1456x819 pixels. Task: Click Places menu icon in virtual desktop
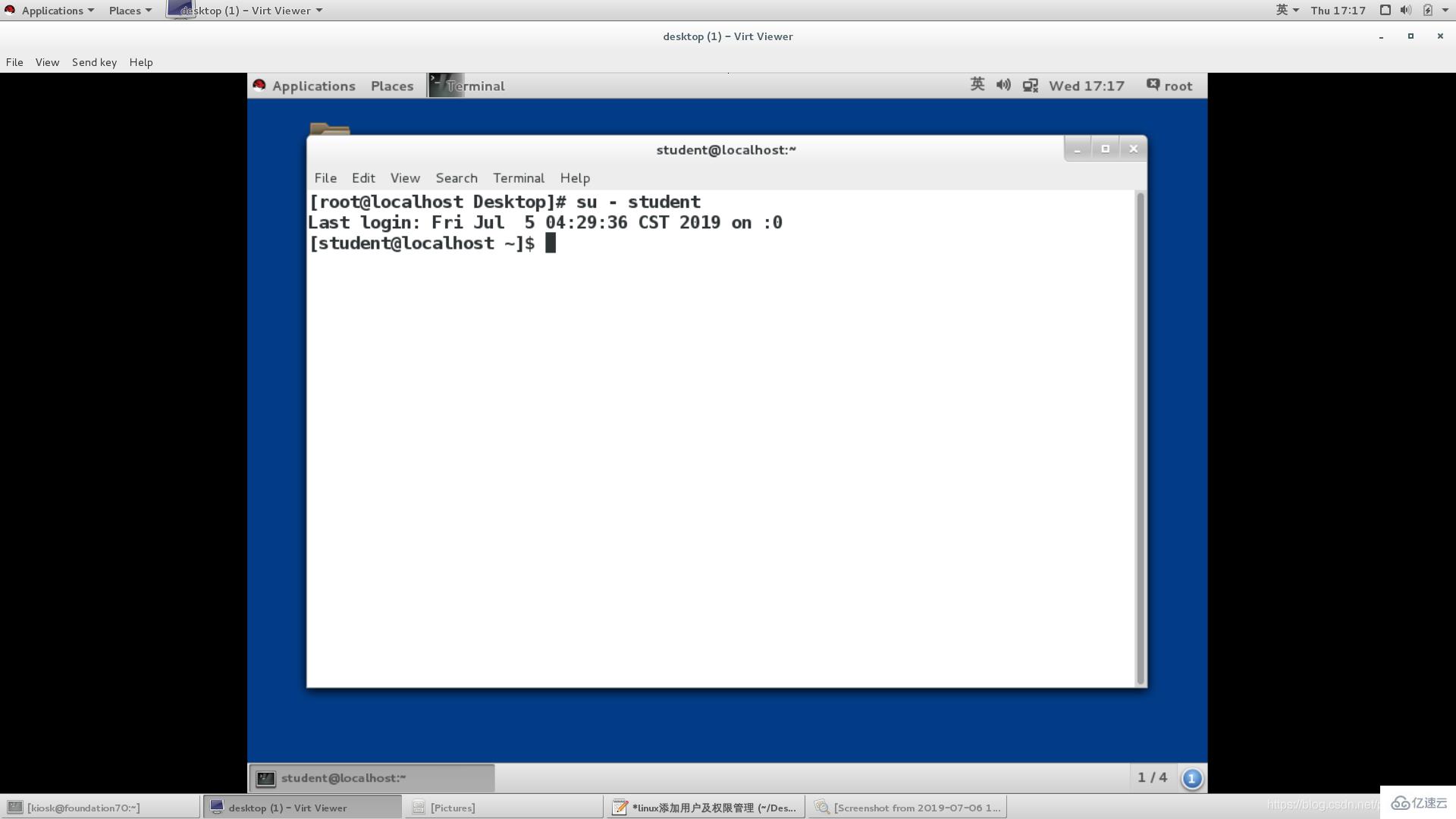[x=391, y=85]
